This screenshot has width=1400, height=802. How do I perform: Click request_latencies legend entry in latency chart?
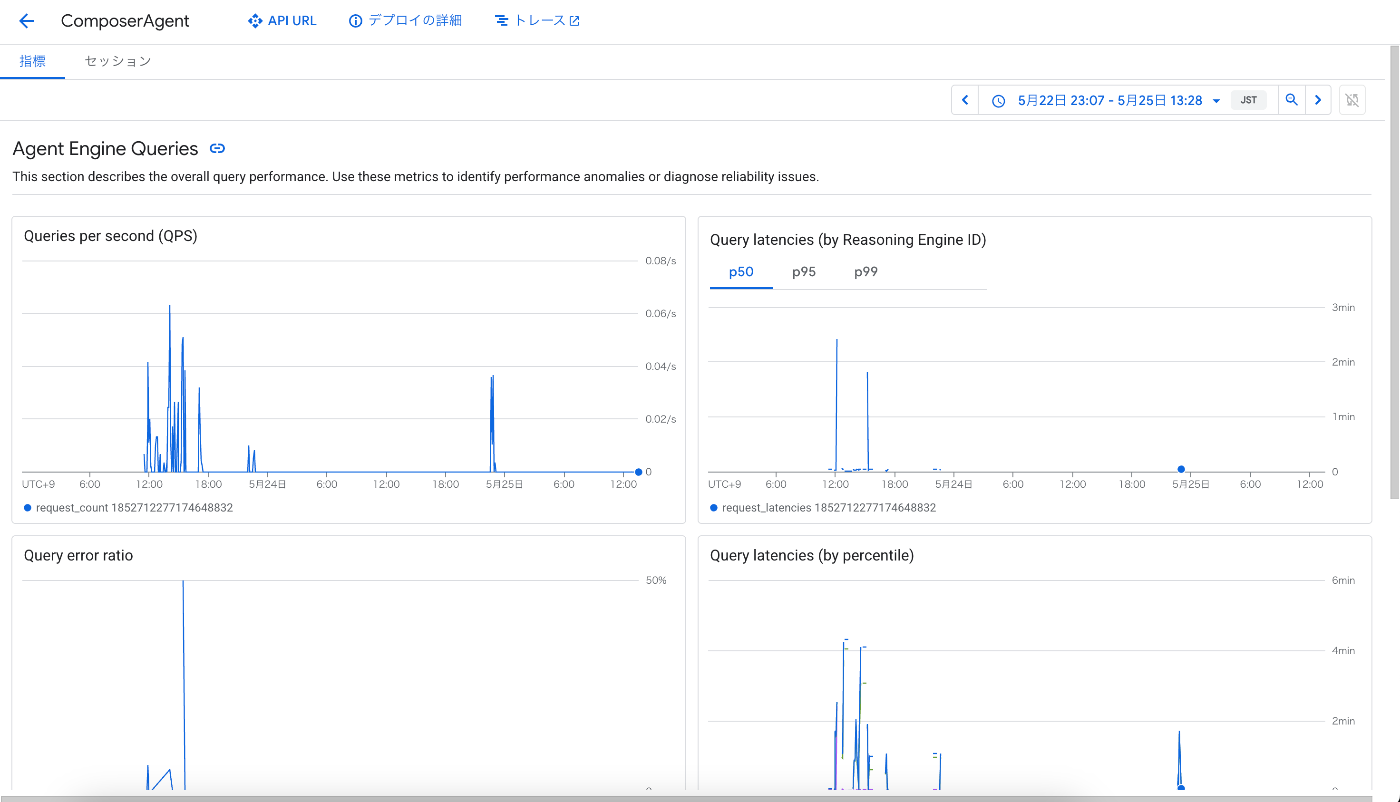pyautogui.click(x=823, y=508)
